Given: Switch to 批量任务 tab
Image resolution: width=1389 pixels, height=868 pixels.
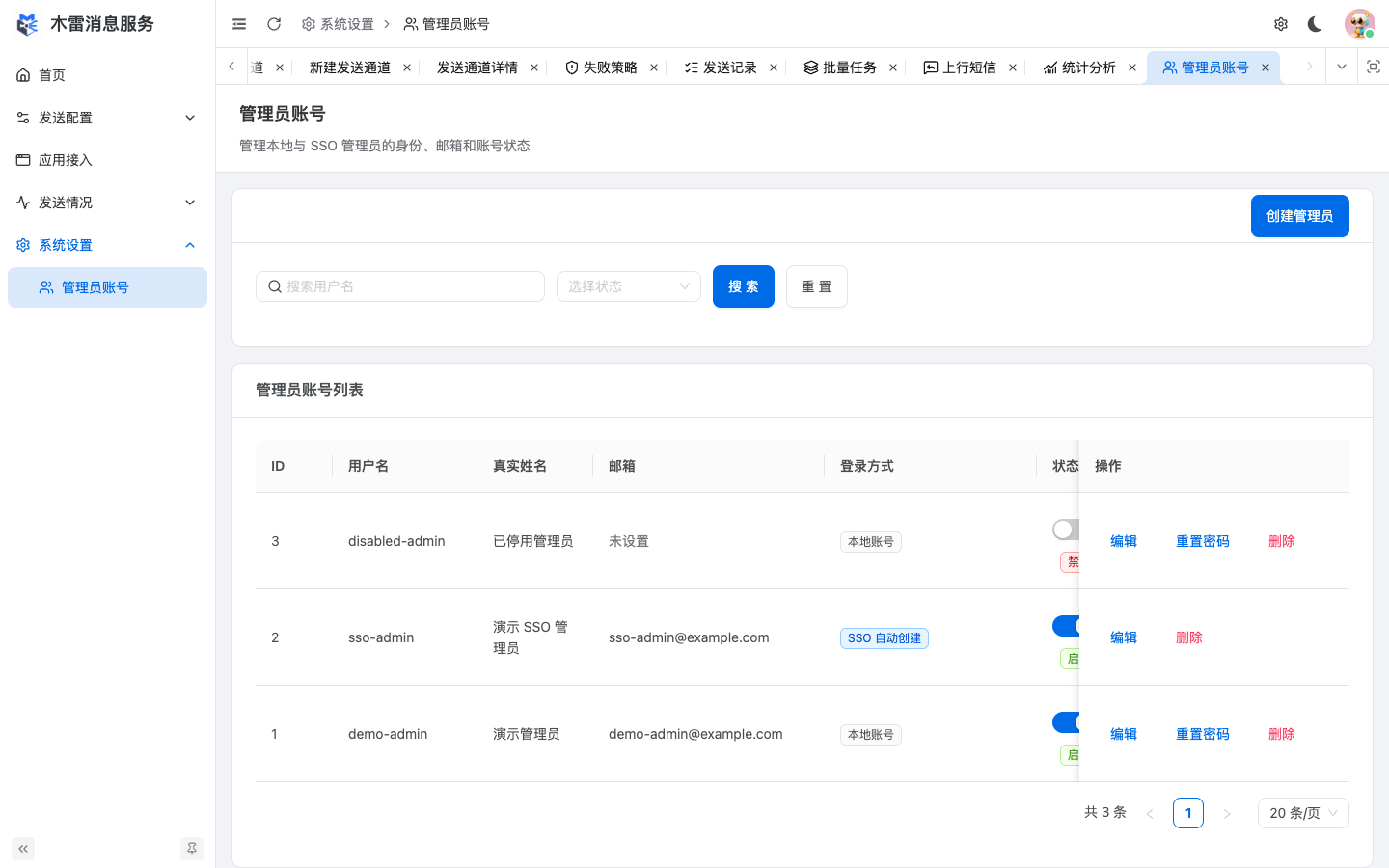Looking at the screenshot, I should [840, 68].
